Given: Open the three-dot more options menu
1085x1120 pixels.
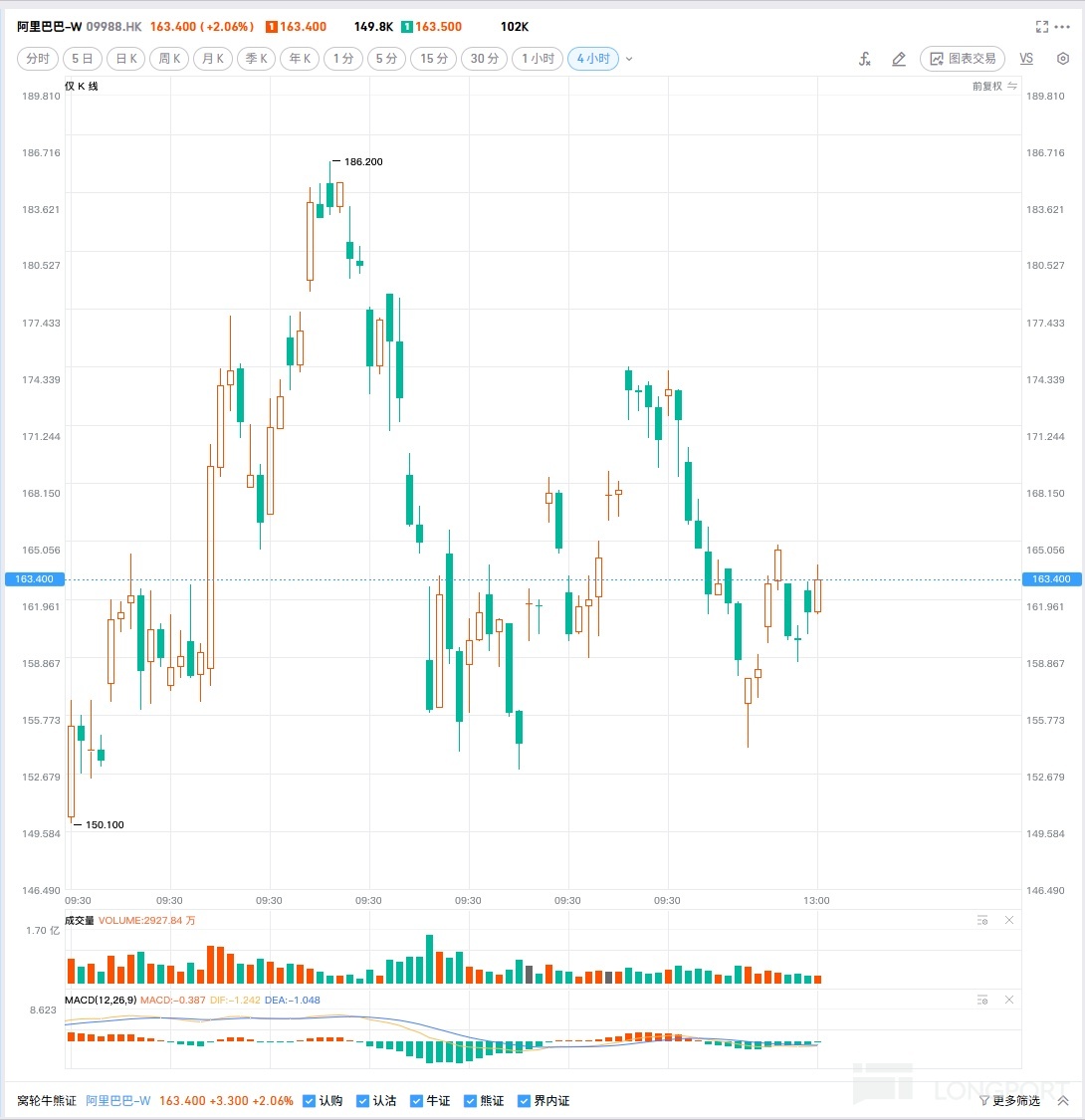Looking at the screenshot, I should pos(1062,27).
